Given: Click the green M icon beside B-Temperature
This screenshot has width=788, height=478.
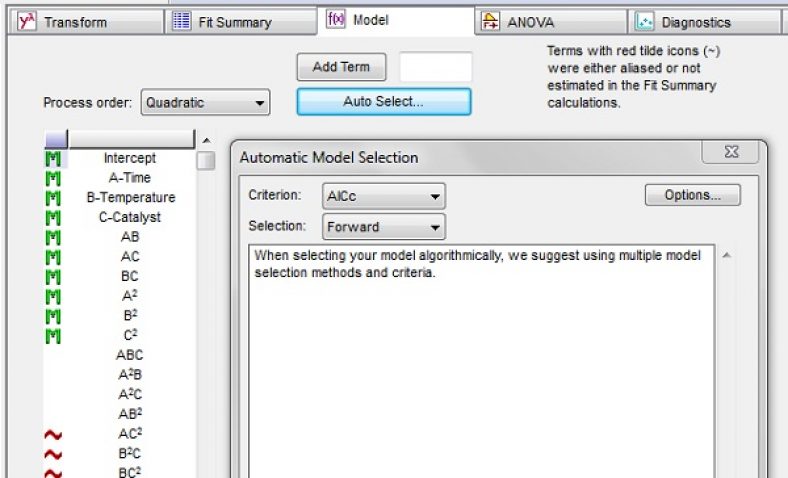Looking at the screenshot, I should [x=53, y=198].
